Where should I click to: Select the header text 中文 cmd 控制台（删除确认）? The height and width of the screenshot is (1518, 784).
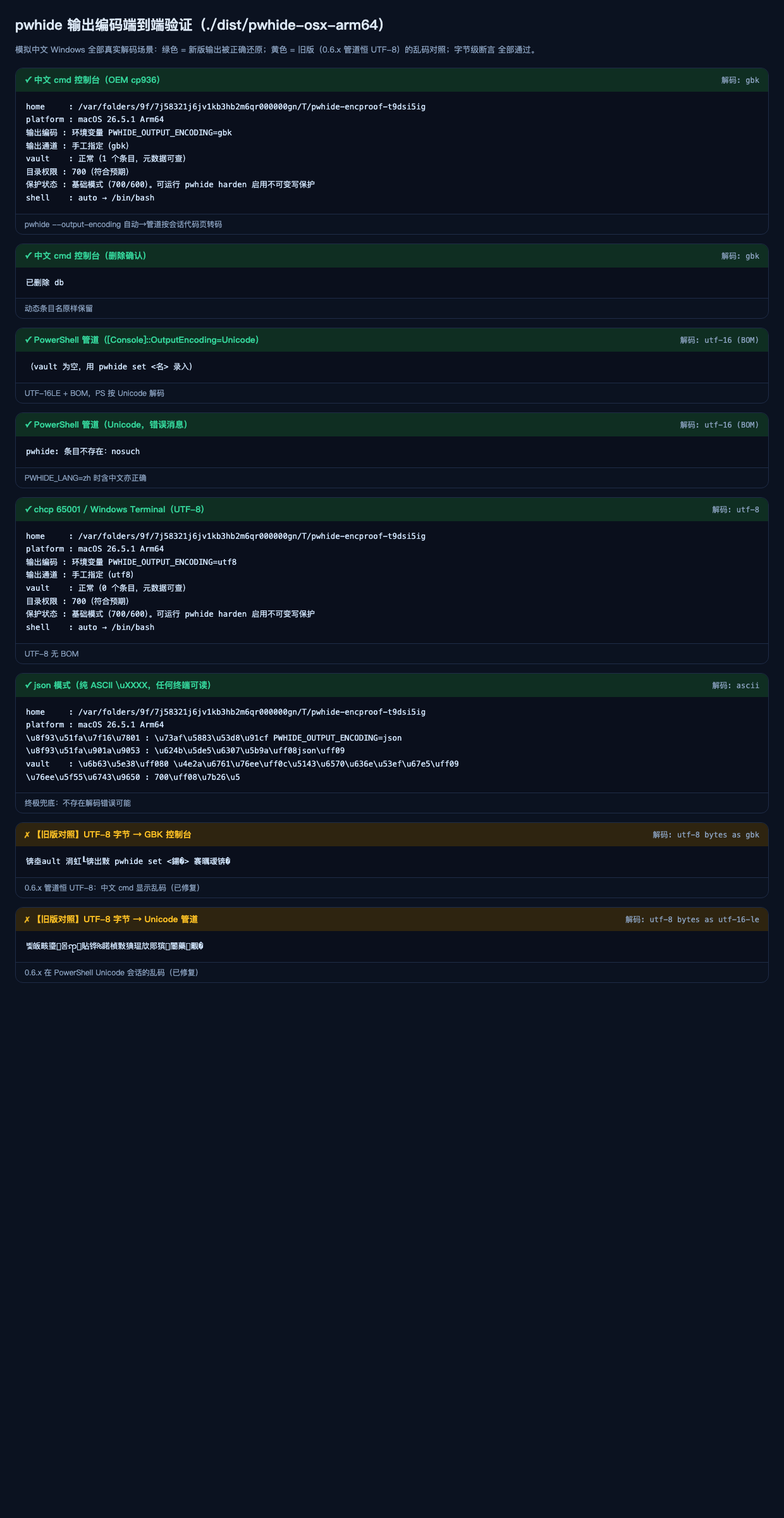pyautogui.click(x=92, y=256)
